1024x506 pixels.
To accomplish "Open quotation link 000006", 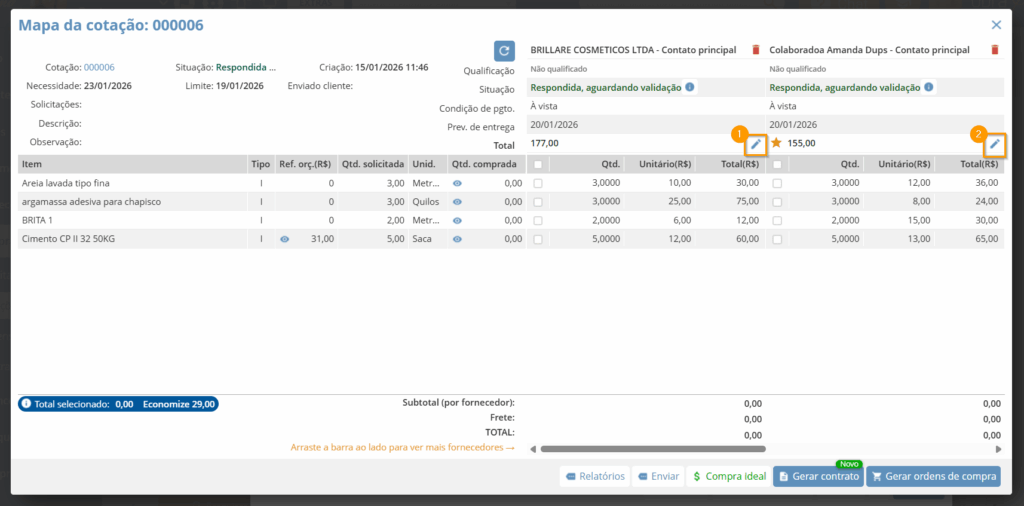I will [99, 67].
